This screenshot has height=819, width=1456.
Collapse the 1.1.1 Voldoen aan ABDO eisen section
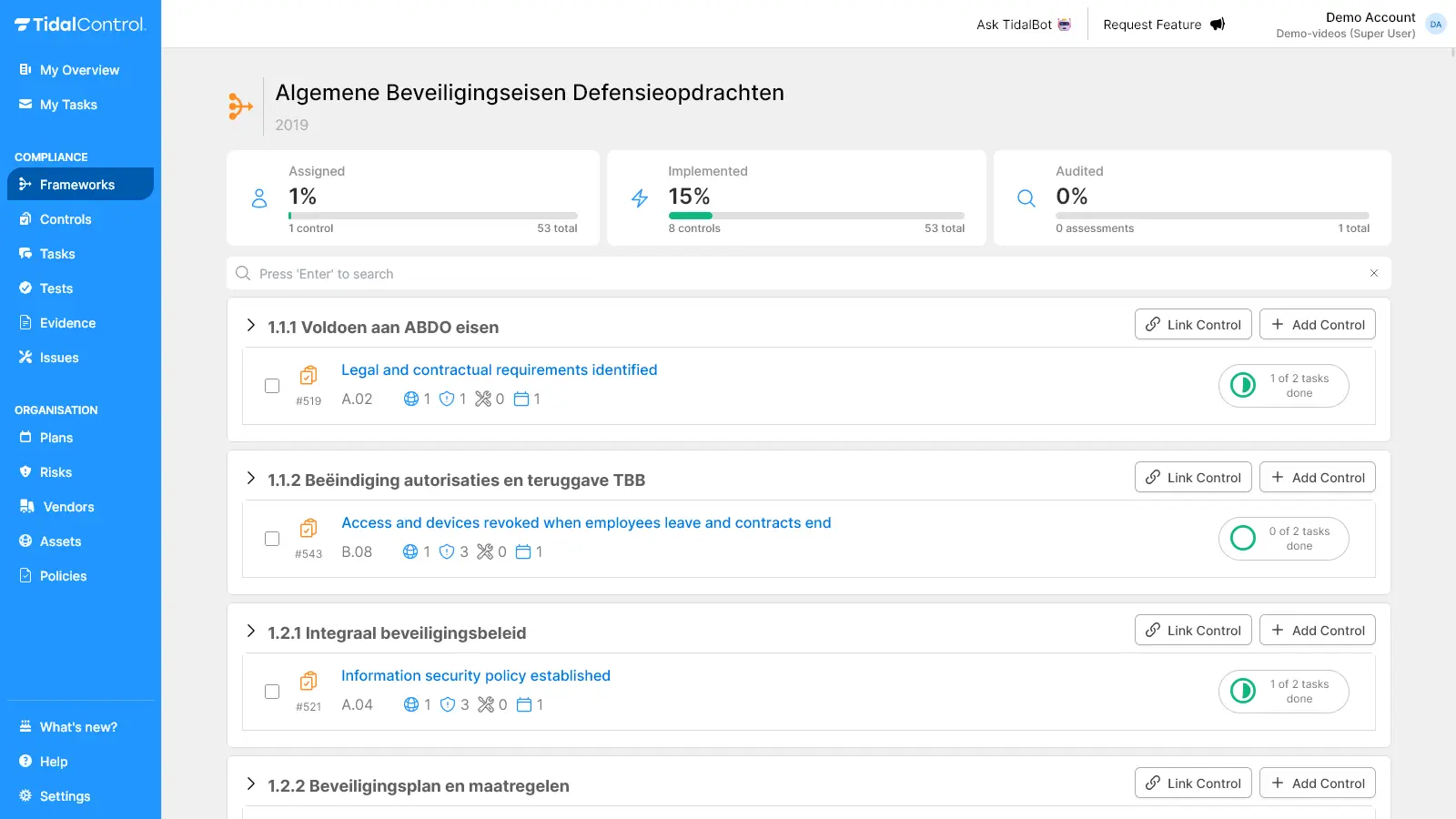(251, 326)
